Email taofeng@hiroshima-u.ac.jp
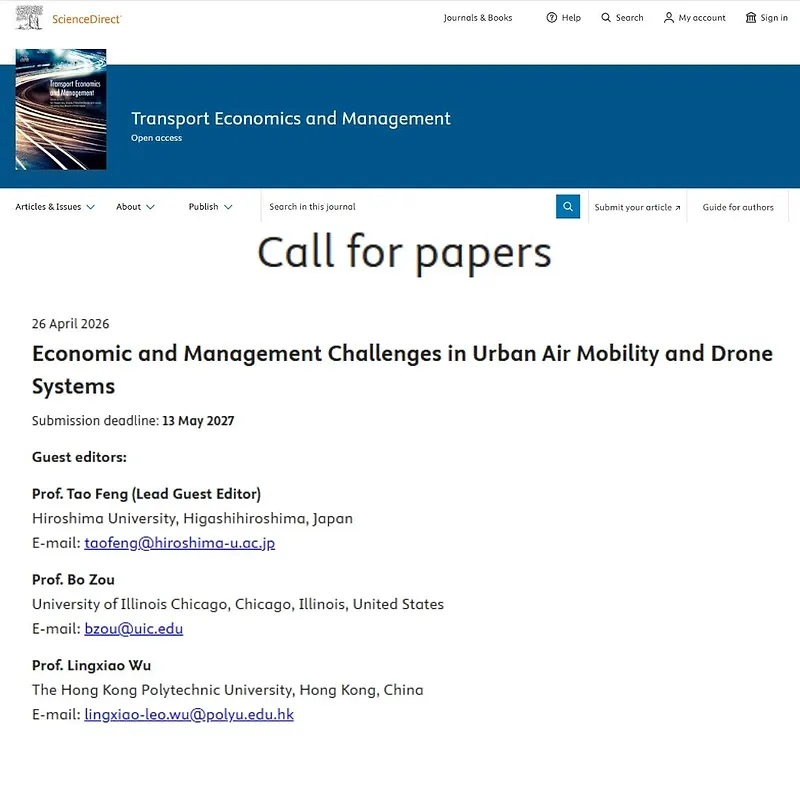Screen dimensions: 800x800 point(180,543)
